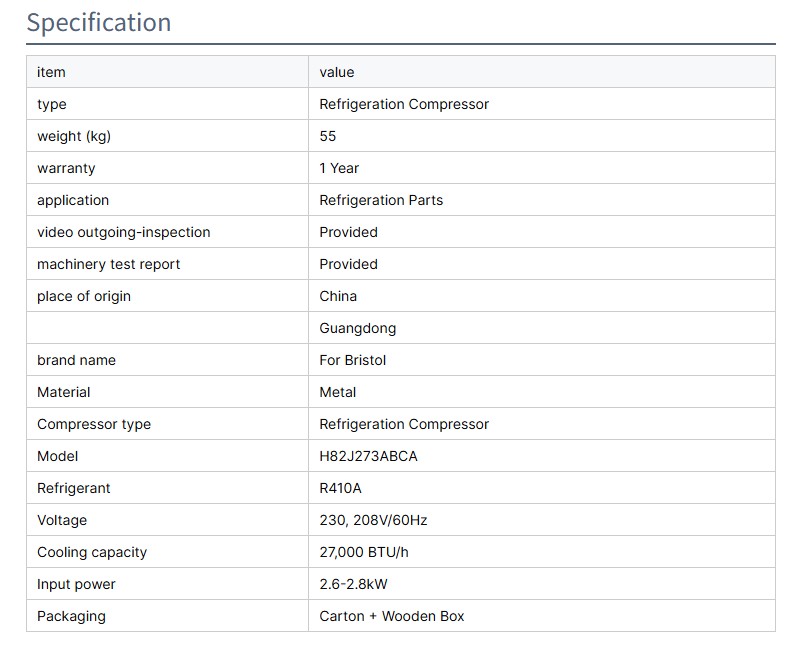Viewport: 791px width, 648px height.
Task: Select the machinery test report label
Action: (109, 264)
